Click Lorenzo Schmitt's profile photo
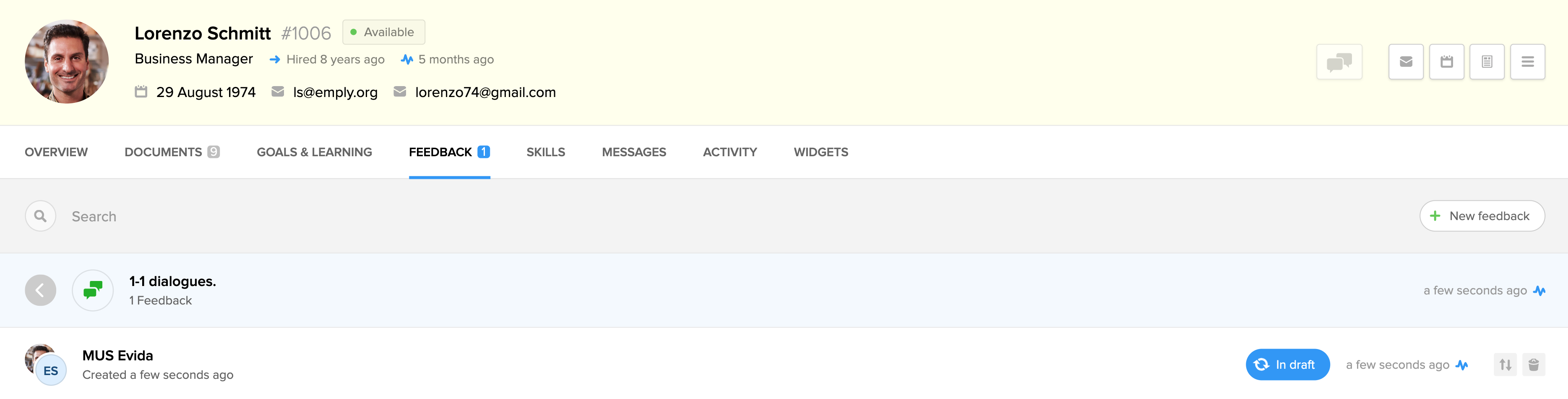This screenshot has height=399, width=1568. pyautogui.click(x=67, y=61)
